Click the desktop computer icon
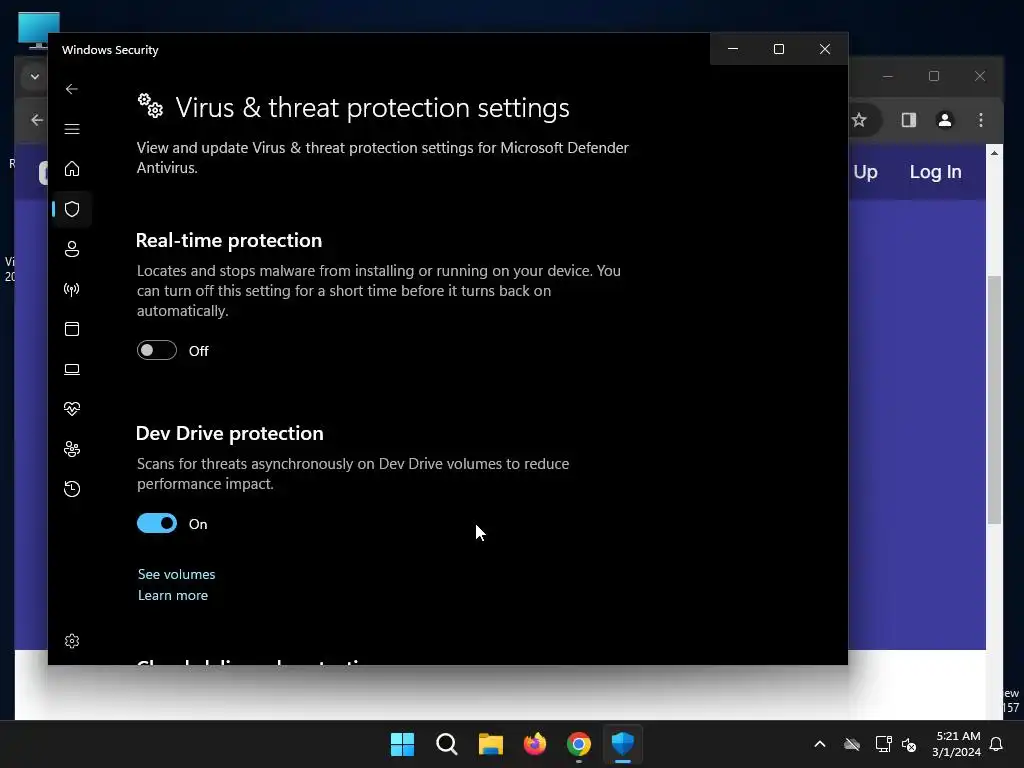This screenshot has height=768, width=1024. coord(39,30)
